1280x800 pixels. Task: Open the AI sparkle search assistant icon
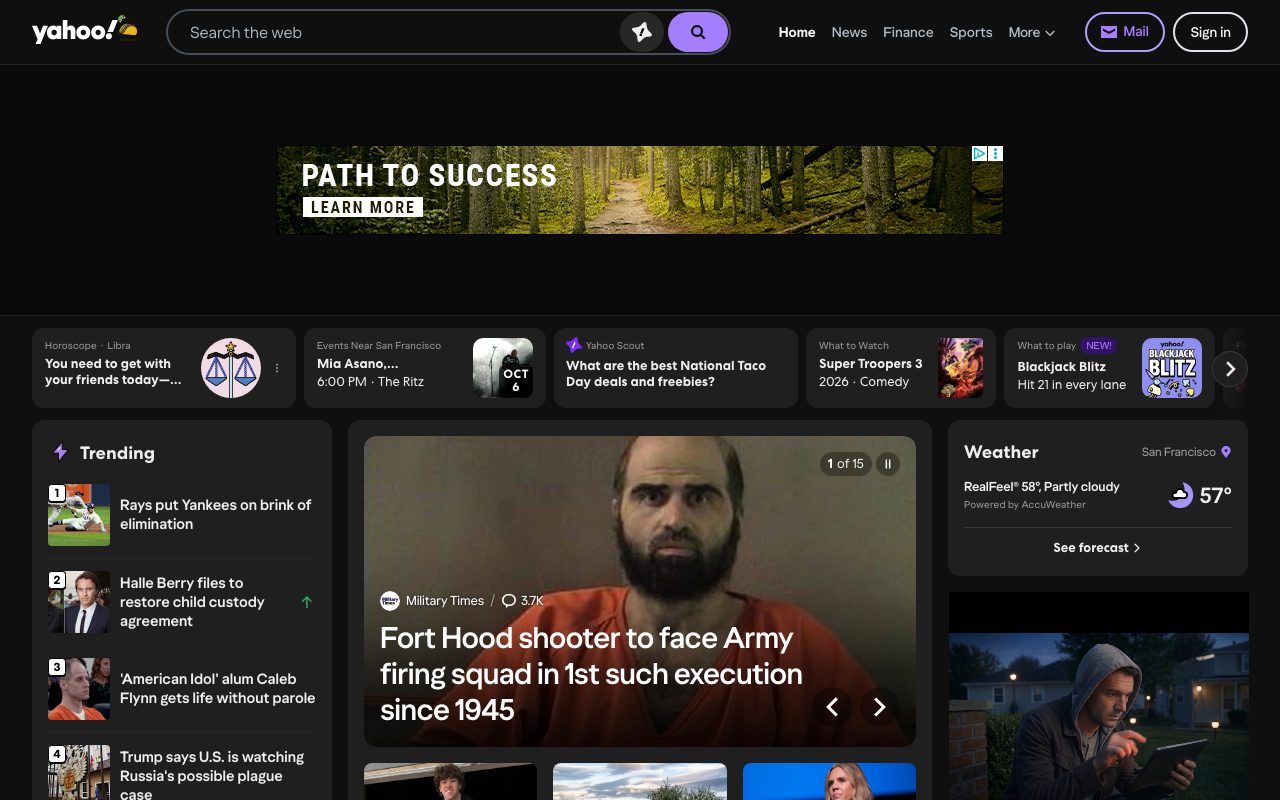(x=642, y=32)
